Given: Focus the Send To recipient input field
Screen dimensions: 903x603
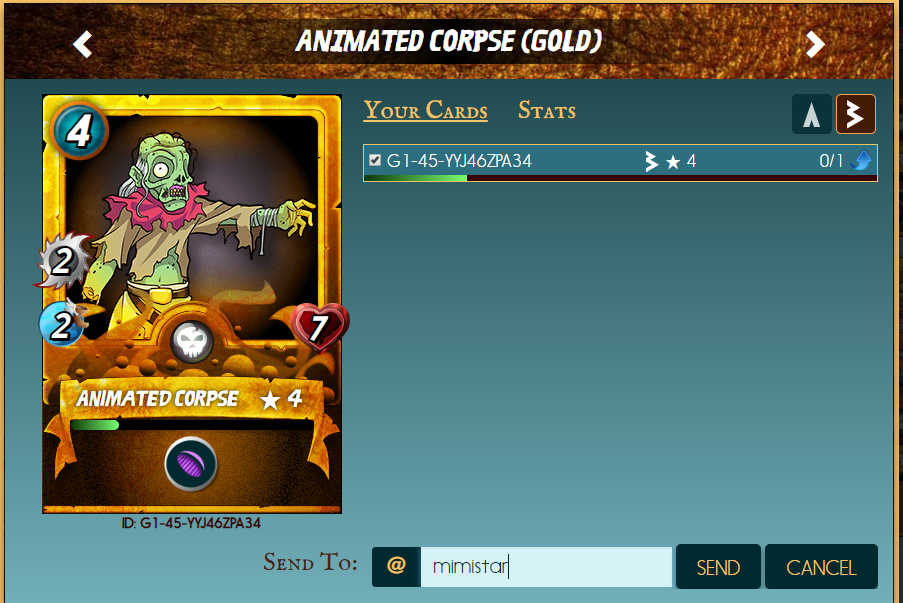Looking at the screenshot, I should (546, 567).
